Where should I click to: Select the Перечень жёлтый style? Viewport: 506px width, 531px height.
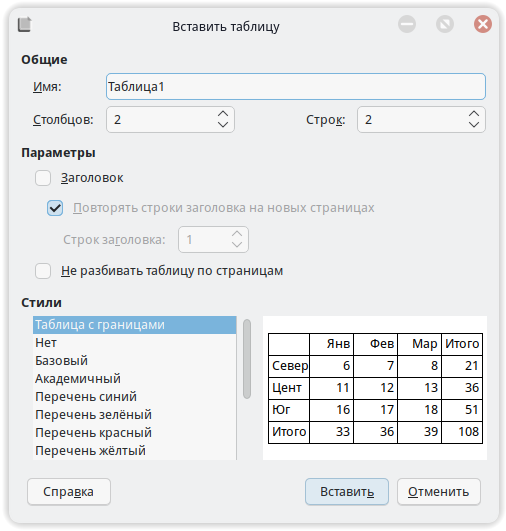tap(134, 451)
